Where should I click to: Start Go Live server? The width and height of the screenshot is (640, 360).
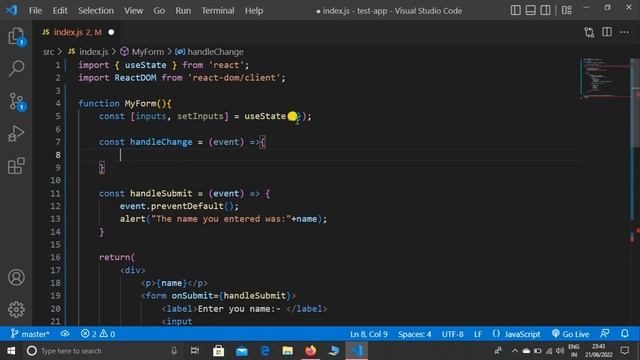pos(570,334)
